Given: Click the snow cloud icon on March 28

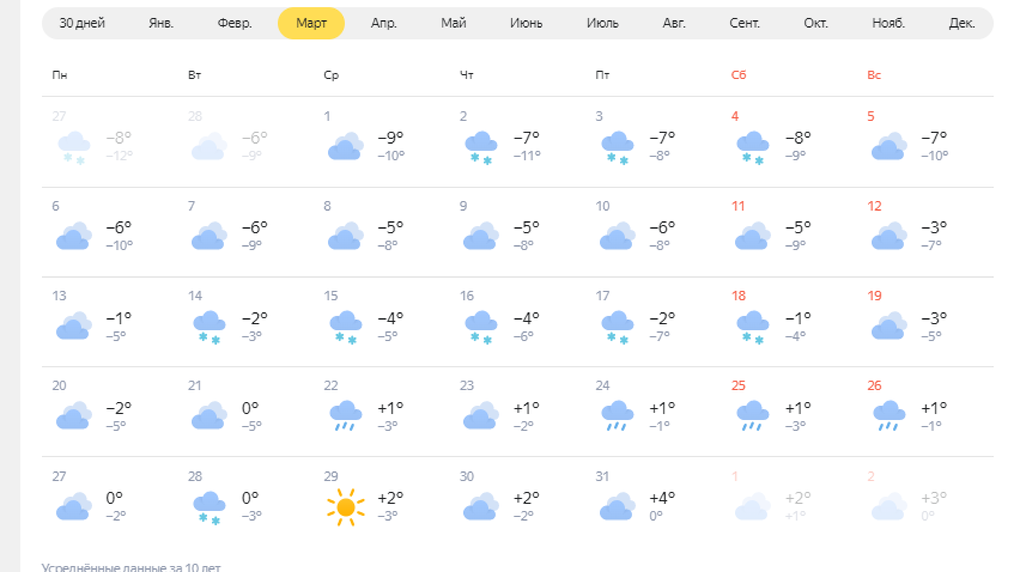Looking at the screenshot, I should (x=210, y=507).
